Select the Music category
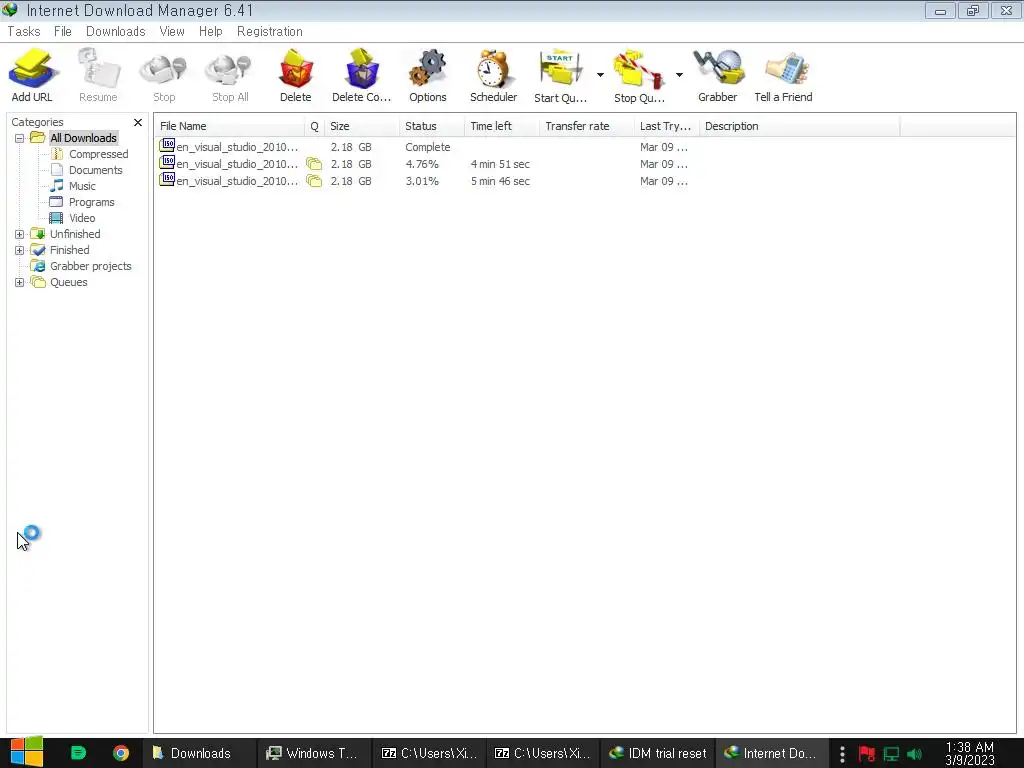Viewport: 1024px width, 768px height. [x=82, y=186]
